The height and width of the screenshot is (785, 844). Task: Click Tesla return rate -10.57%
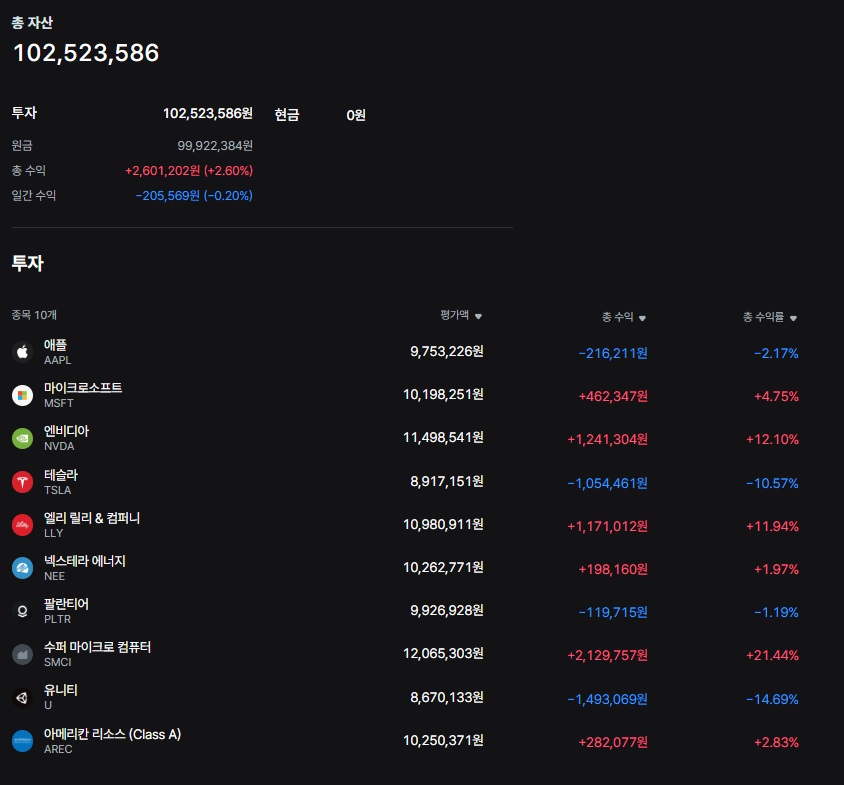(x=772, y=483)
